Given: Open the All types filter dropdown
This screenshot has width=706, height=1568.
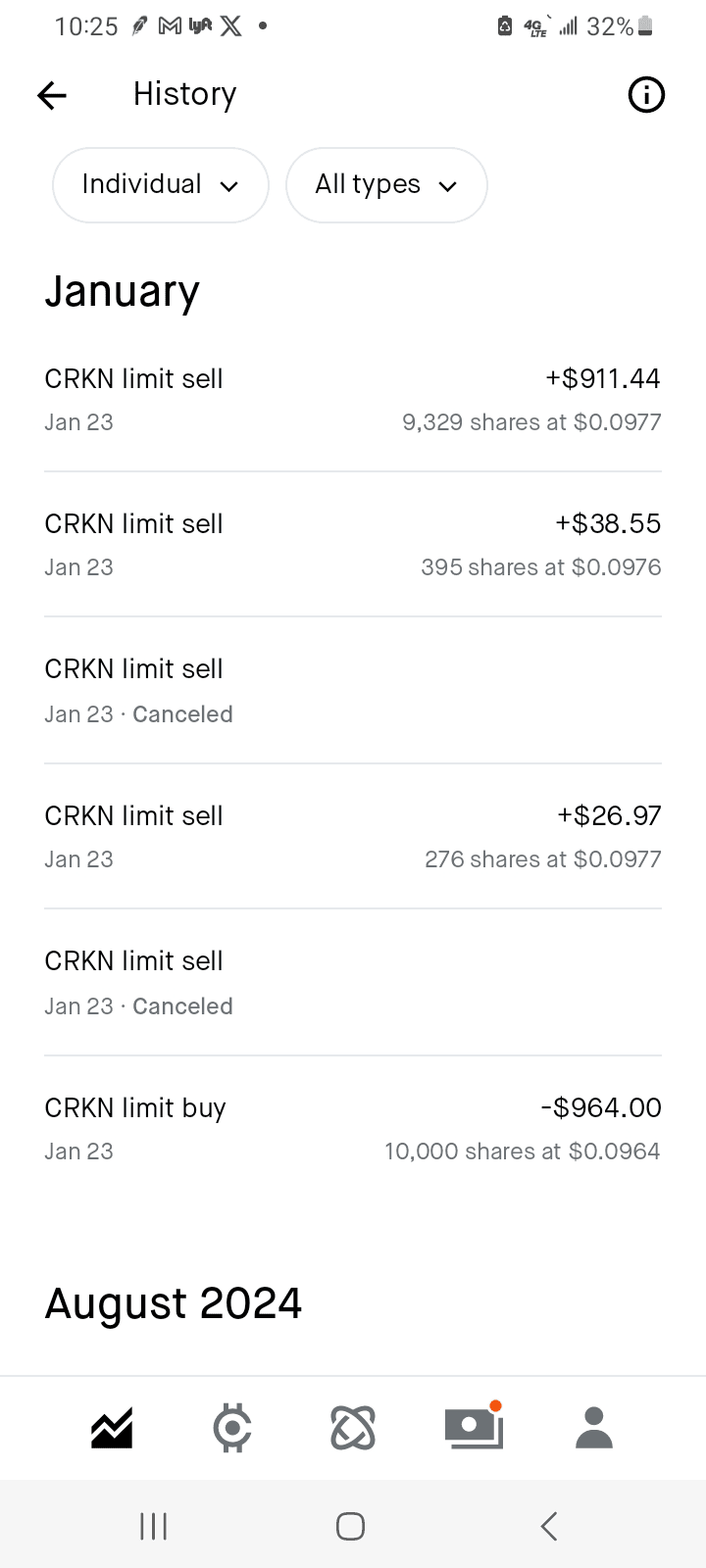Looking at the screenshot, I should coord(386,185).
